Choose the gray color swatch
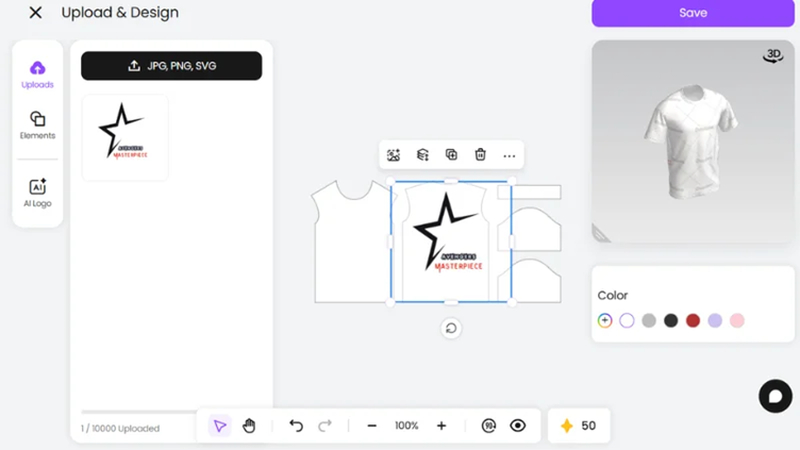 649,320
